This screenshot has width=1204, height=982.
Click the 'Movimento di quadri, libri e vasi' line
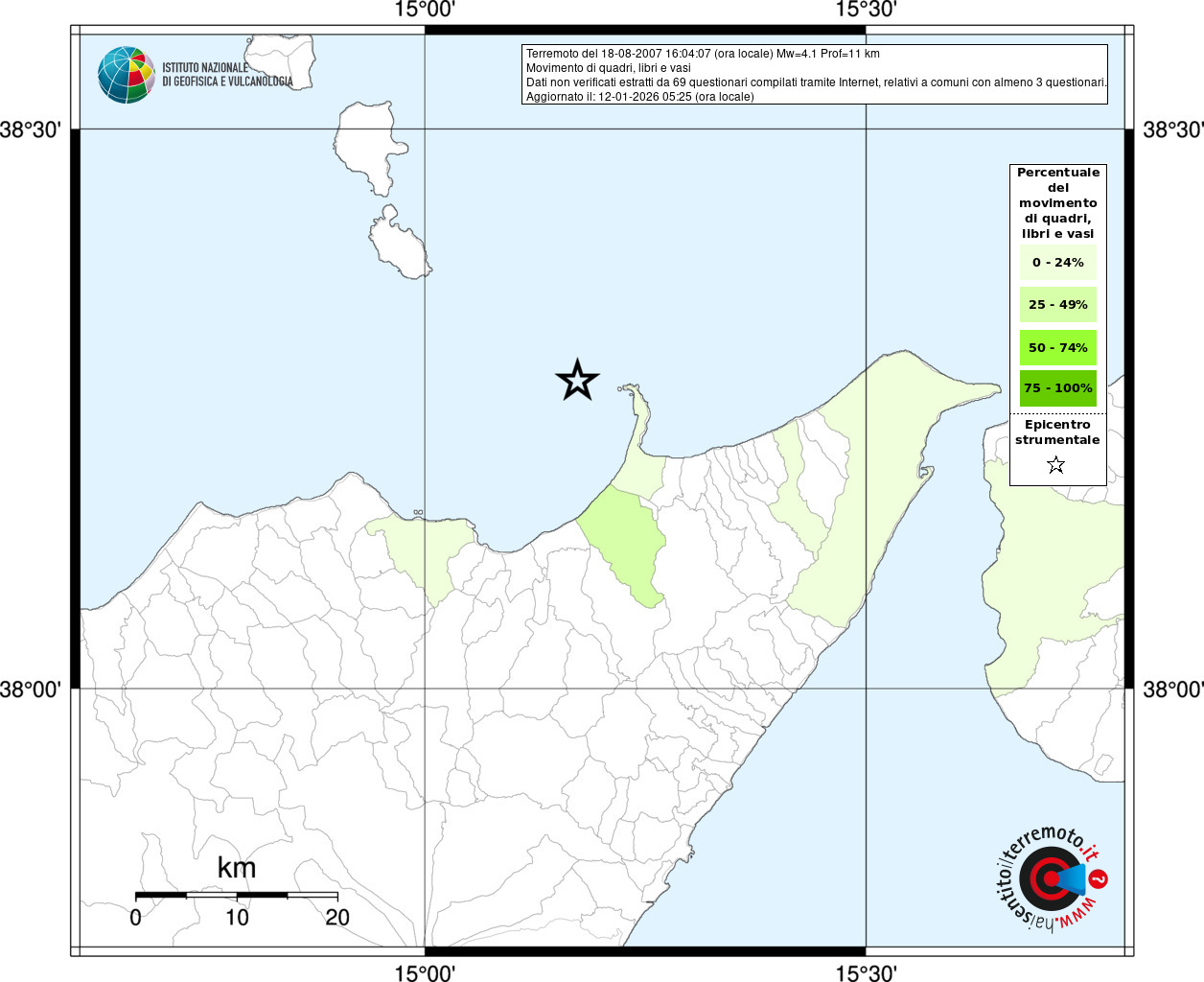608,68
